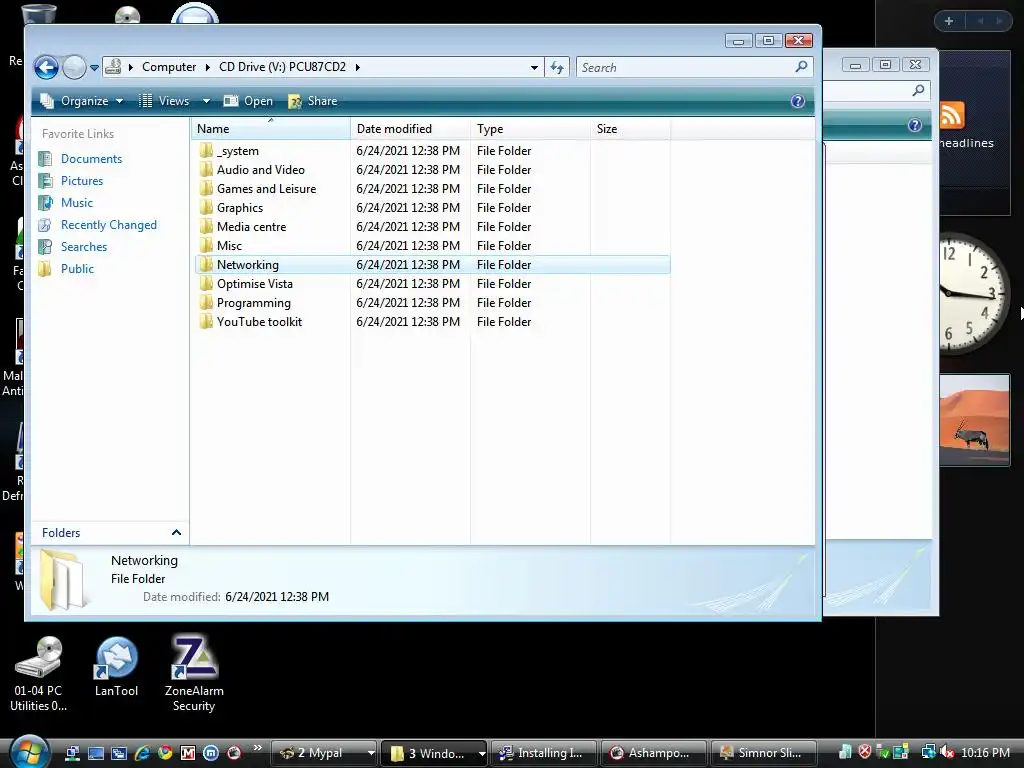Click muted volume tray icon
Image resolution: width=1024 pixels, height=768 pixels.
[x=947, y=753]
